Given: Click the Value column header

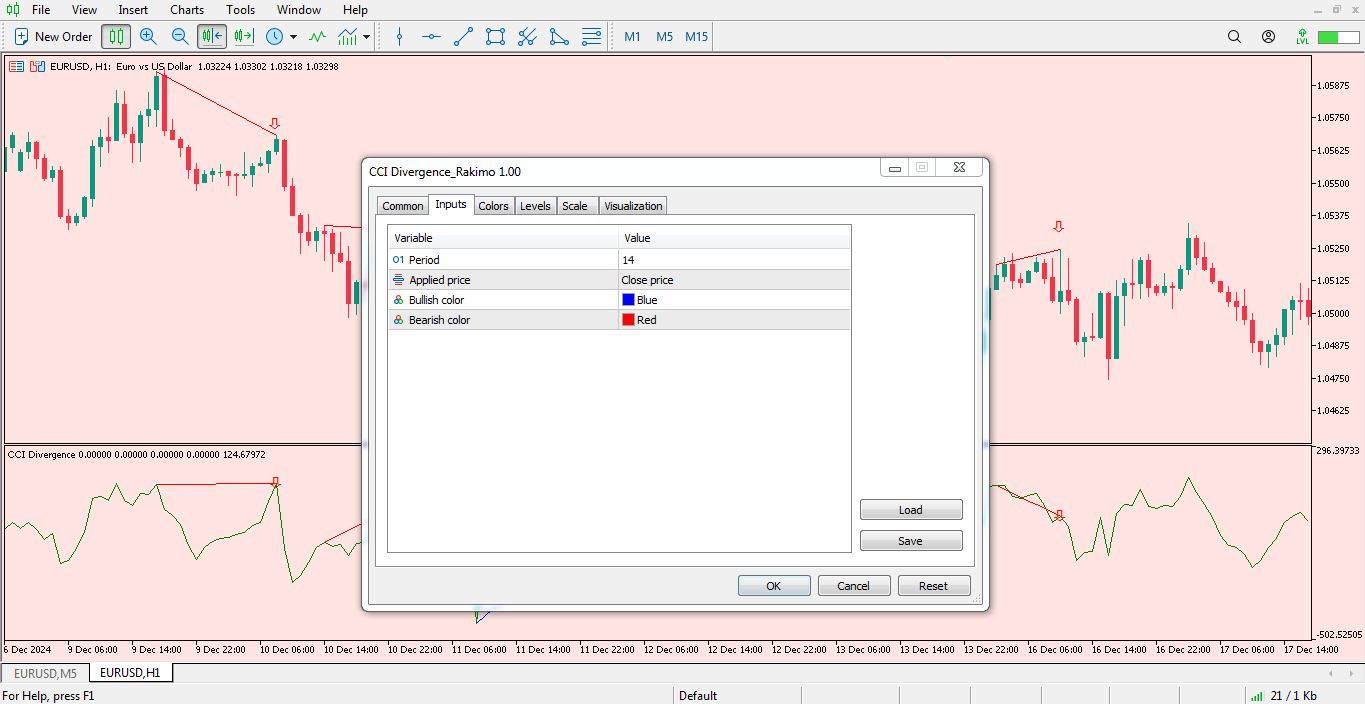Looking at the screenshot, I should click(735, 238).
